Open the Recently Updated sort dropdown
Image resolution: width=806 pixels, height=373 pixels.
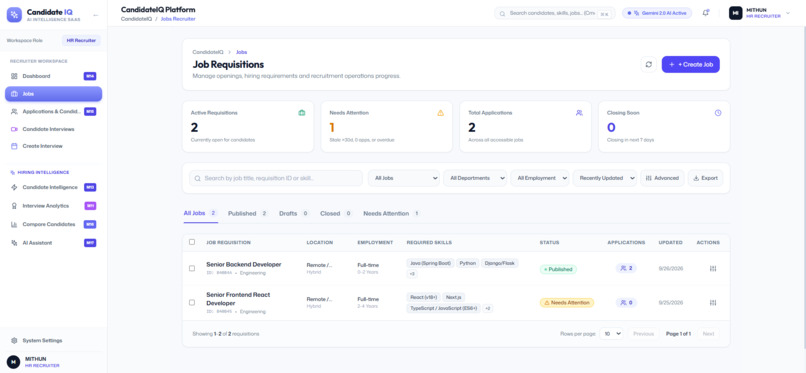click(x=605, y=178)
